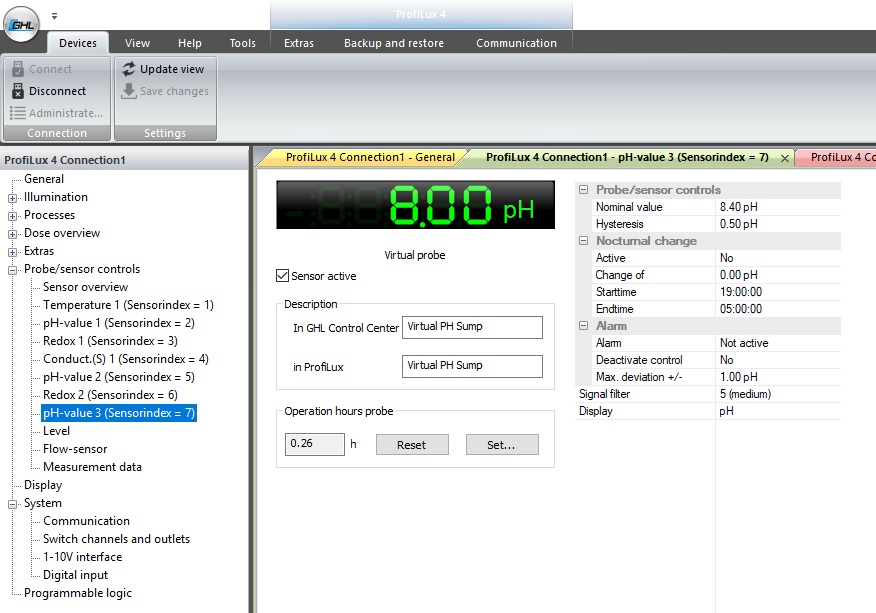
Task: Click the Update view button label
Action: click(172, 69)
